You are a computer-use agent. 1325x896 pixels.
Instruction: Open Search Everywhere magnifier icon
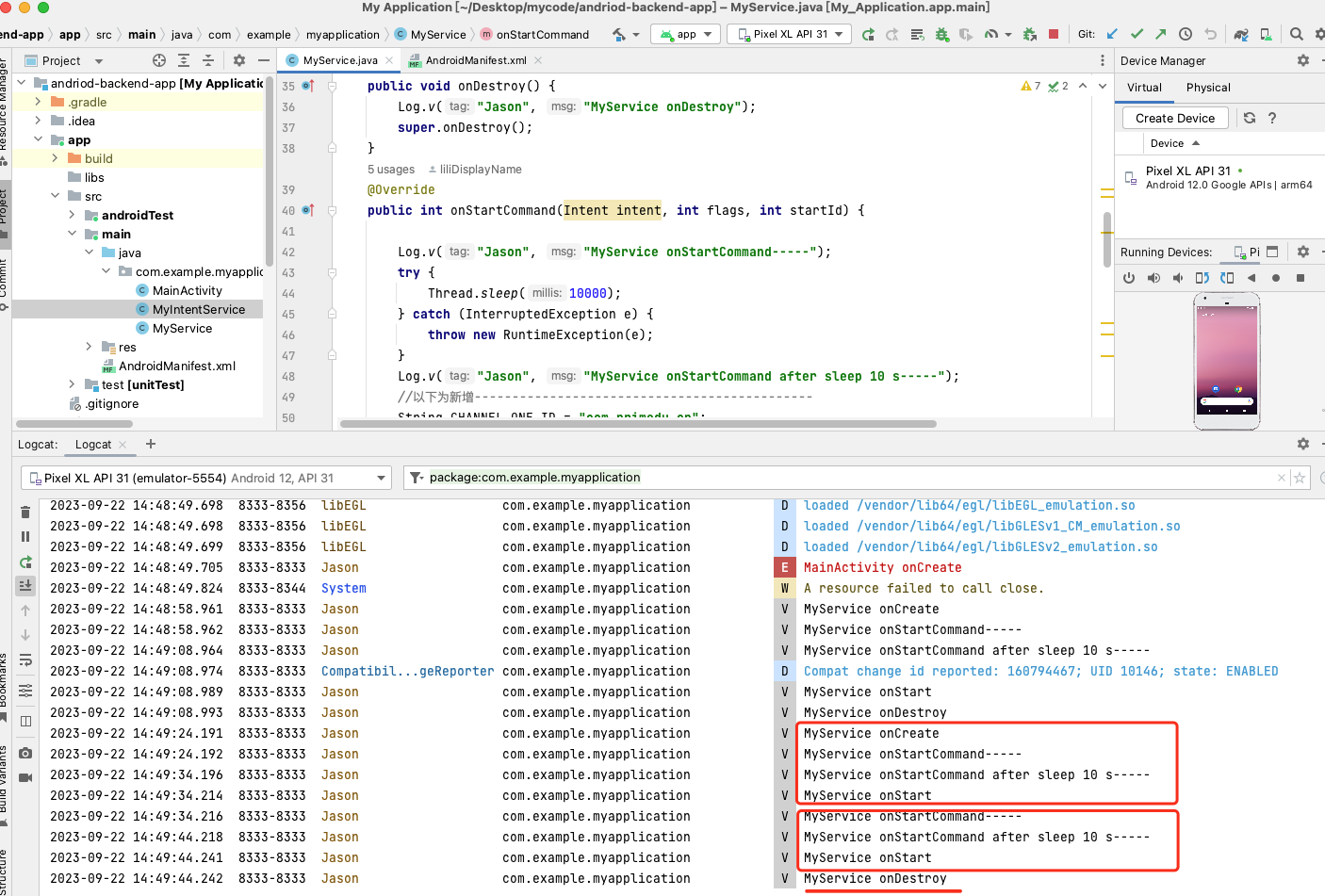[1297, 34]
